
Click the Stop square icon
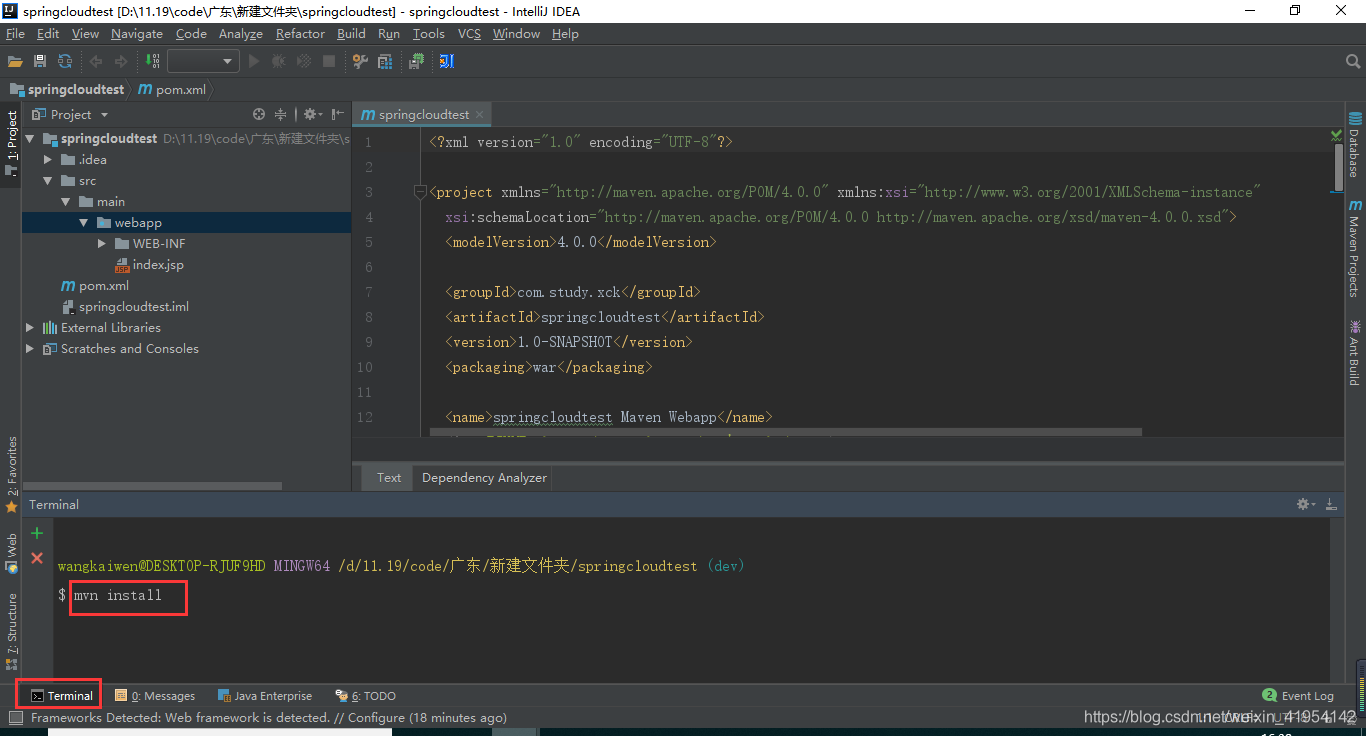point(328,62)
